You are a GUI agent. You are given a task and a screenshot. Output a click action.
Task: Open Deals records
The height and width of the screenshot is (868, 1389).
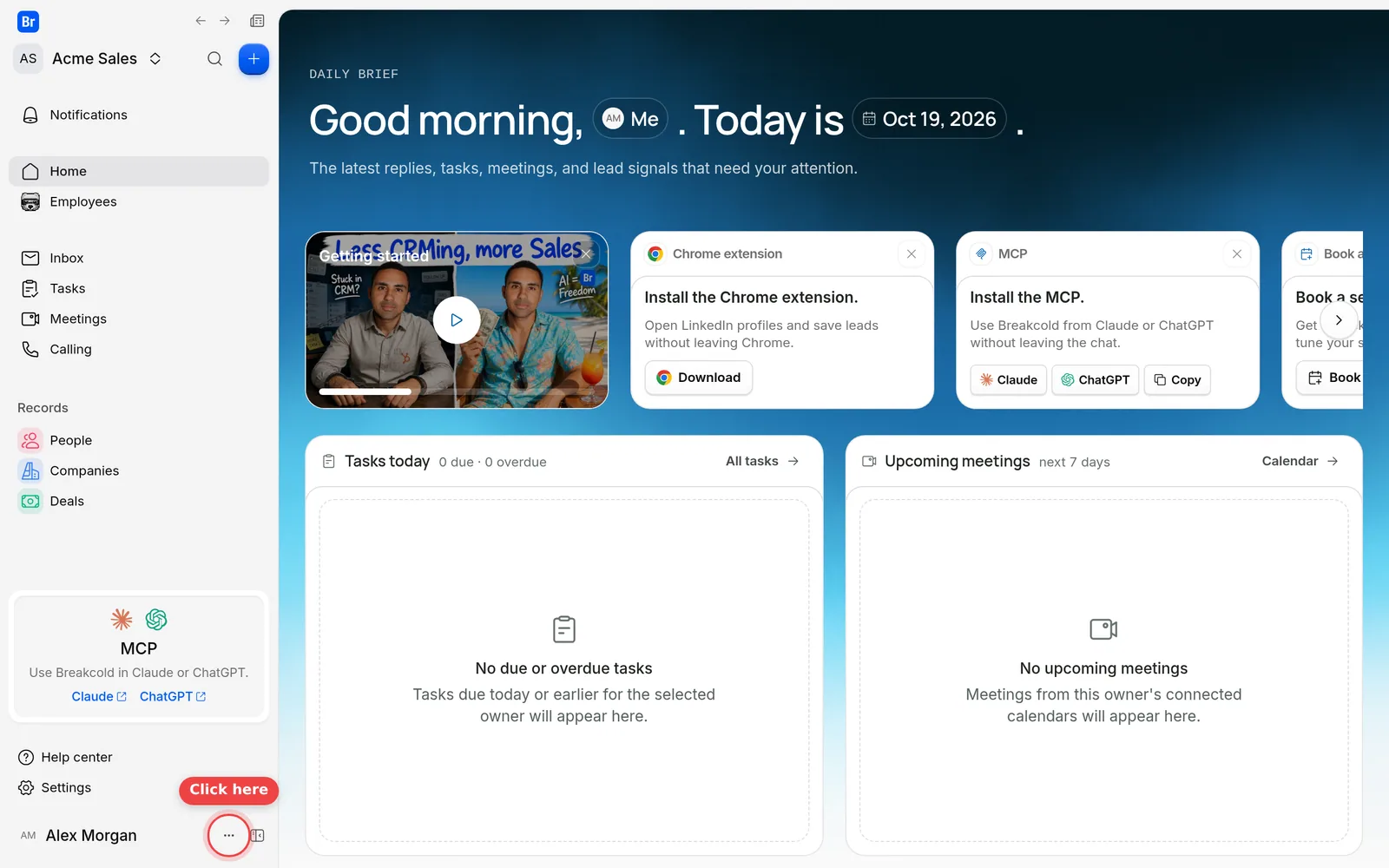coord(139,501)
